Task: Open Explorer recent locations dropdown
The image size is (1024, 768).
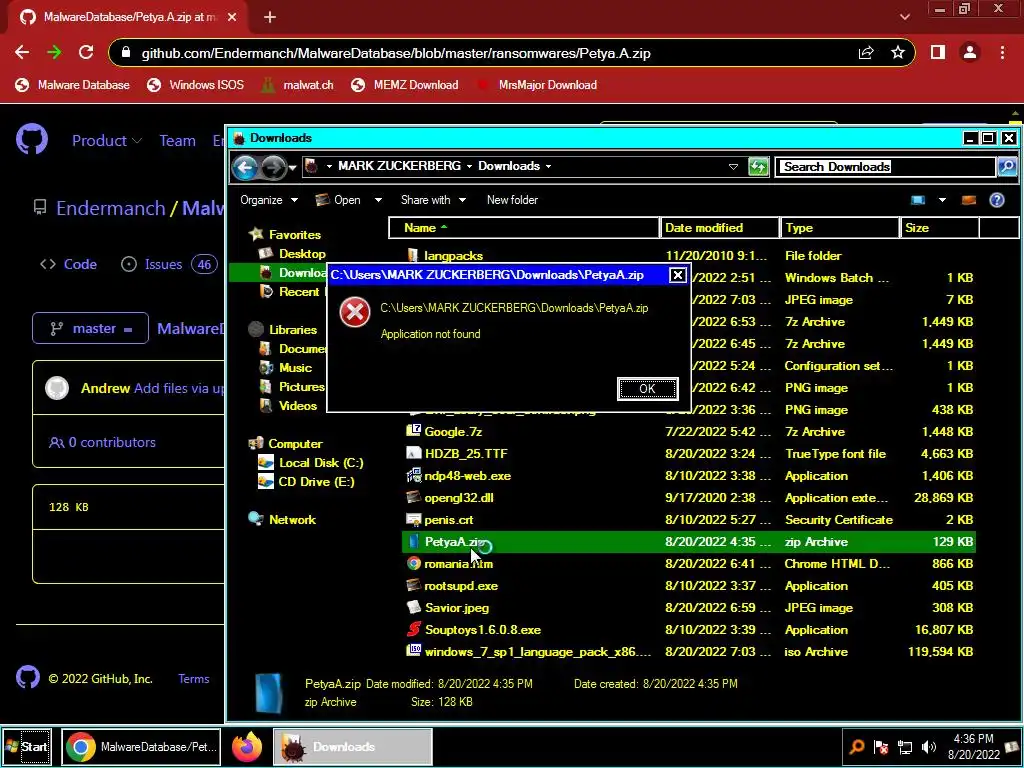Action: pyautogui.click(x=293, y=168)
